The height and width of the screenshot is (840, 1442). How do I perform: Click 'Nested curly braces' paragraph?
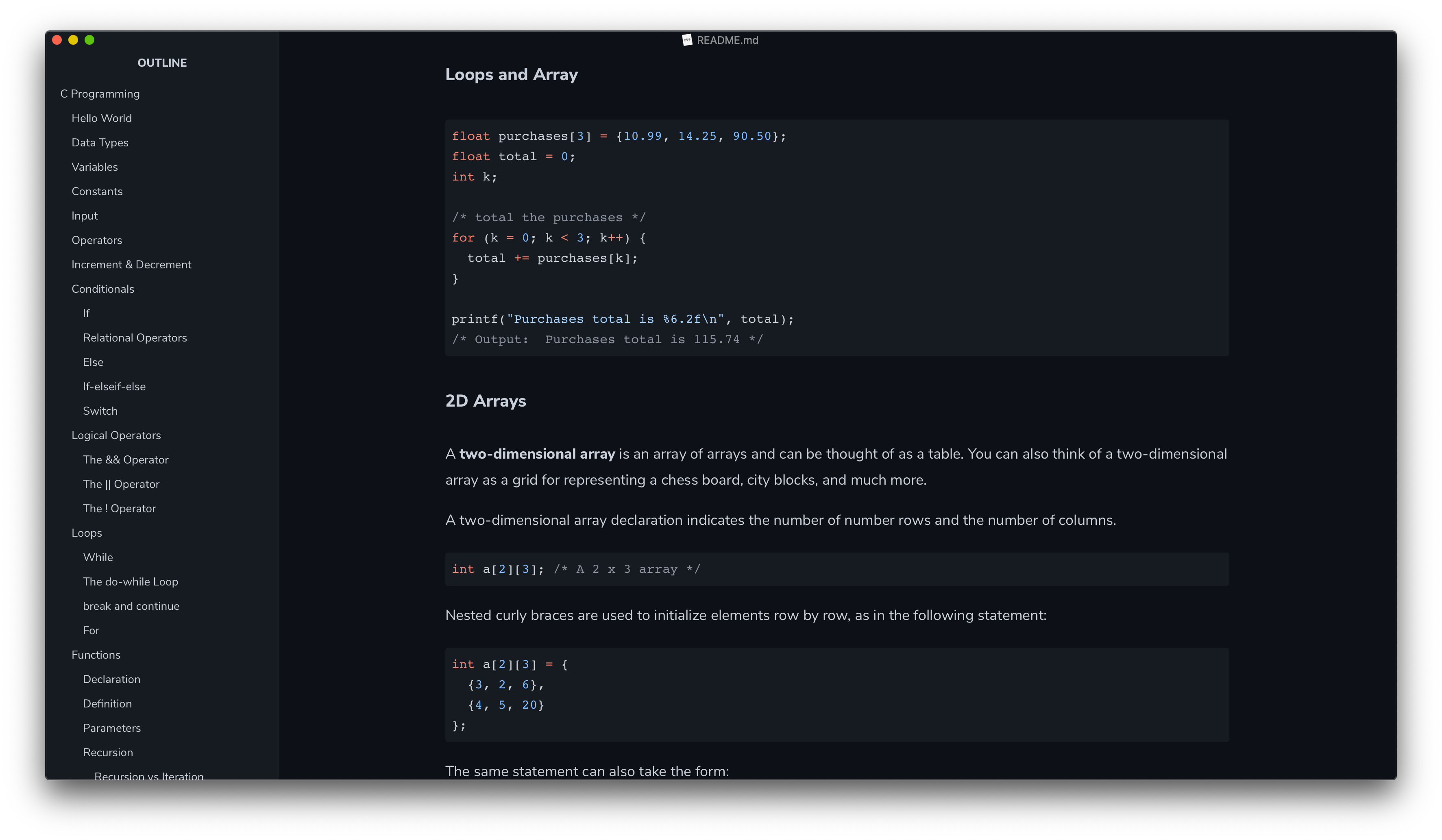pyautogui.click(x=746, y=616)
